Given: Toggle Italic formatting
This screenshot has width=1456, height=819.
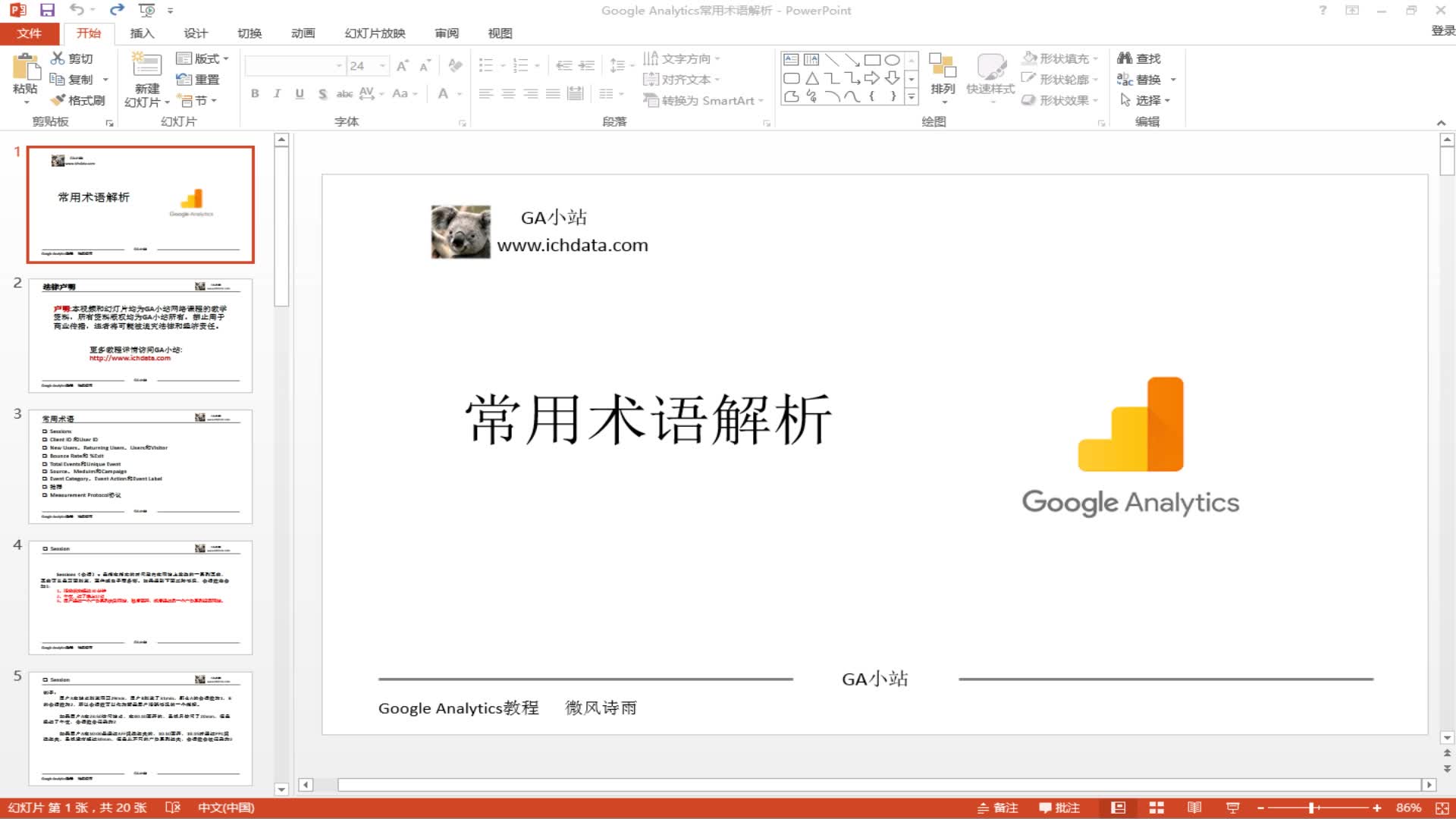Looking at the screenshot, I should coord(277,93).
